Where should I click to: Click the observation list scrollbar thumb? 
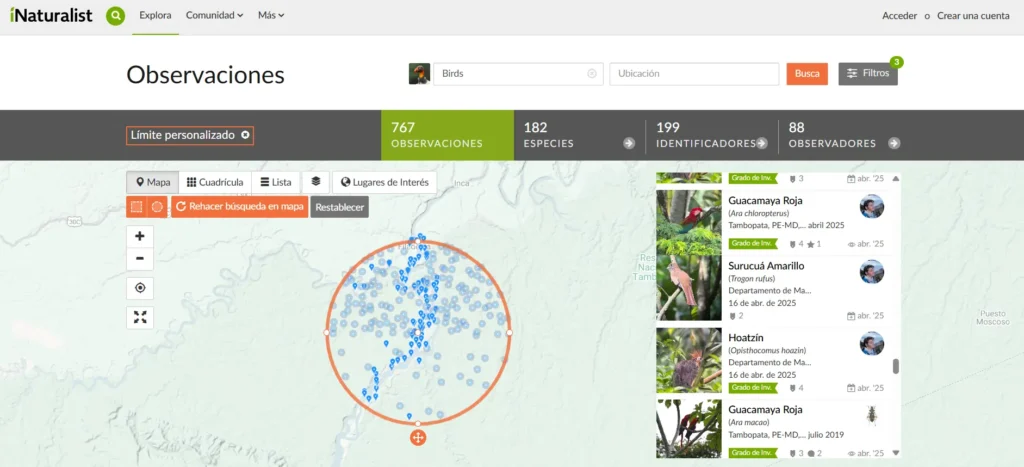[895, 366]
